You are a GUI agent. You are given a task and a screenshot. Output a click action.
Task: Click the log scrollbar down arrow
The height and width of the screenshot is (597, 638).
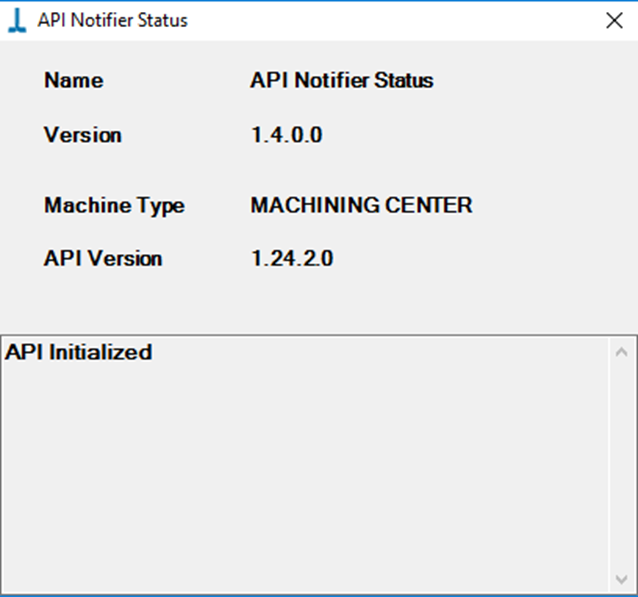tap(621, 578)
